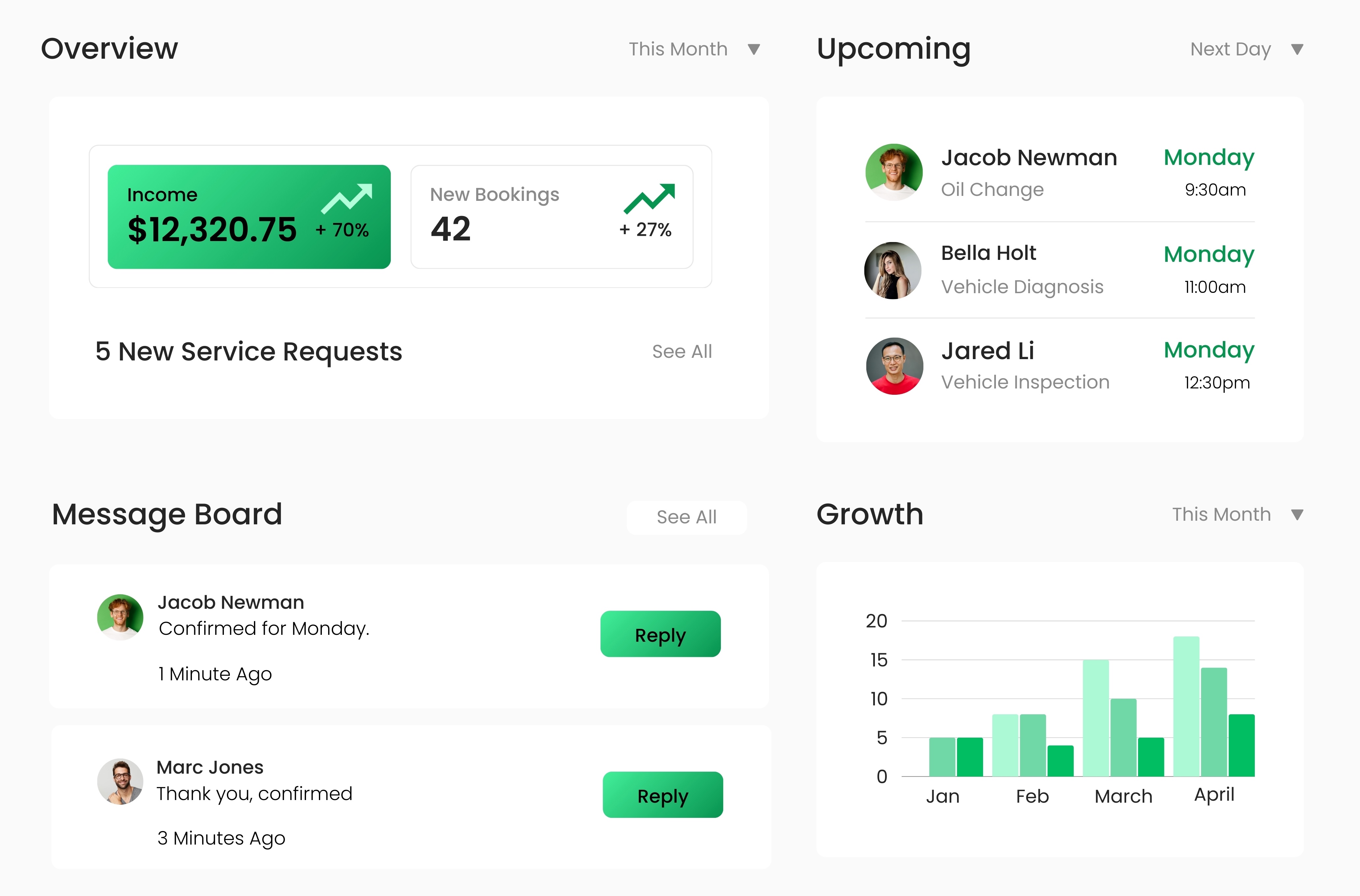The width and height of the screenshot is (1360, 896).
Task: Click the 'Bella Holt' name
Action: click(989, 253)
